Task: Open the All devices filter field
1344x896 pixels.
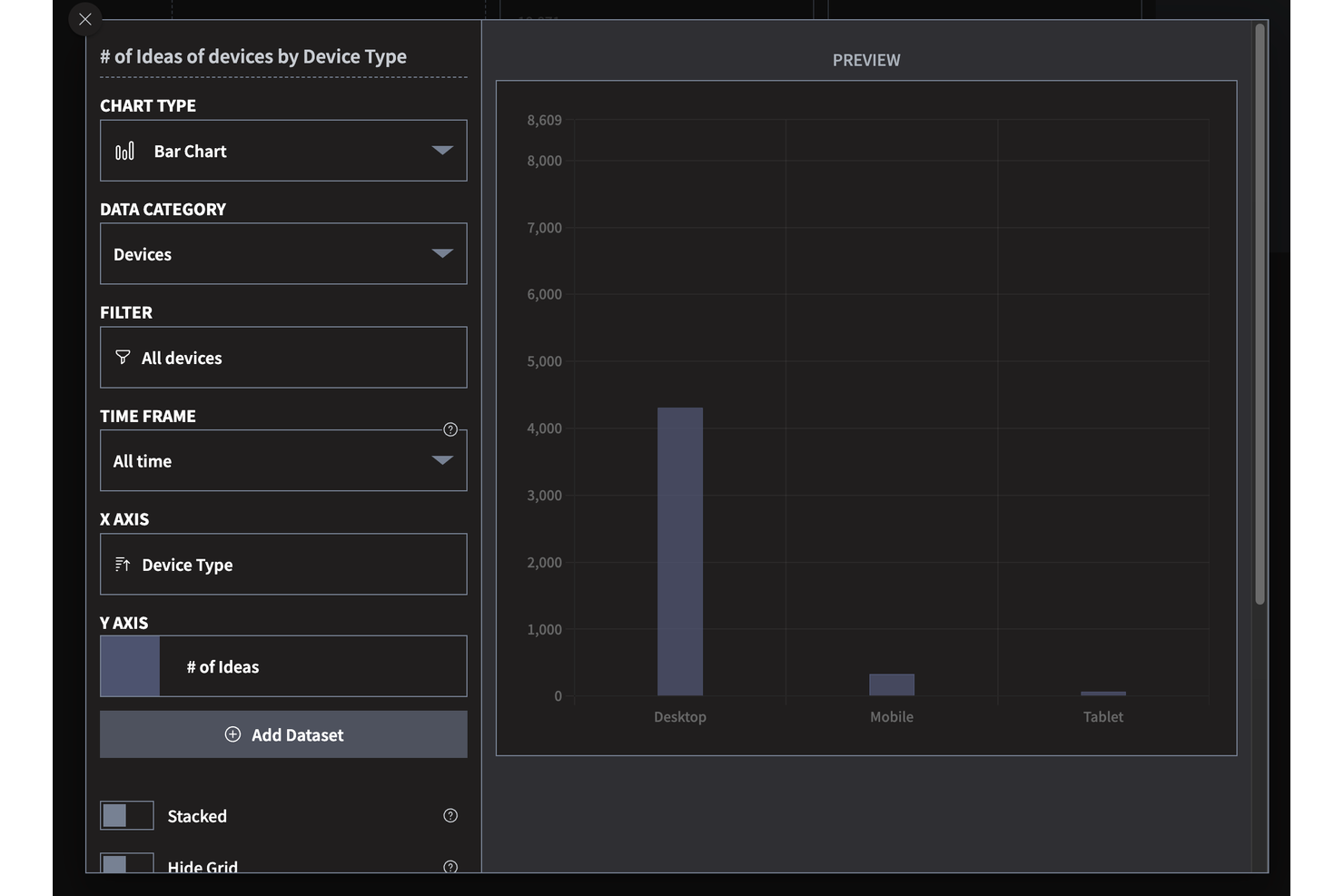Action: 283,358
